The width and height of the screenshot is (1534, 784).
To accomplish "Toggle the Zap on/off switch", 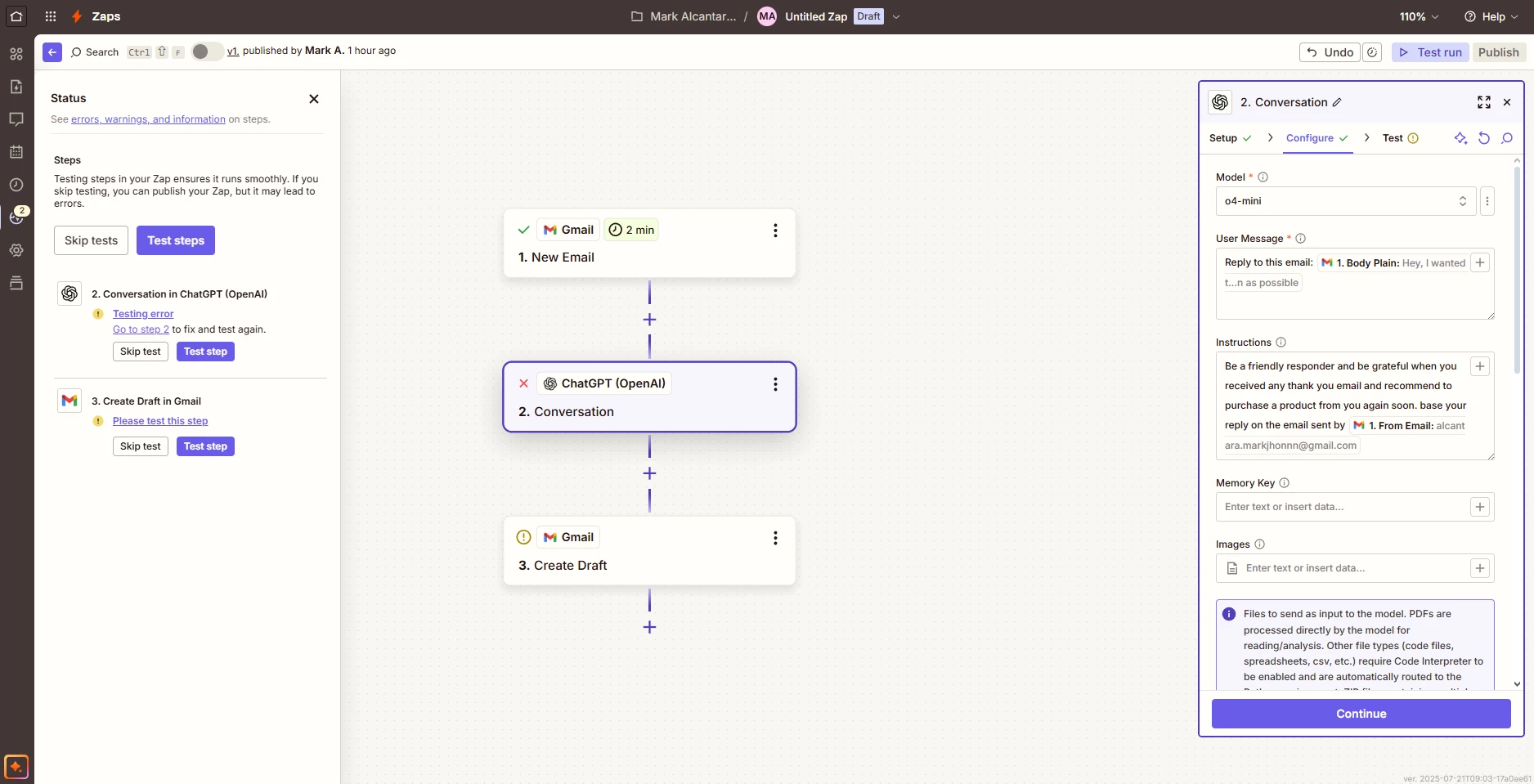I will pos(207,52).
